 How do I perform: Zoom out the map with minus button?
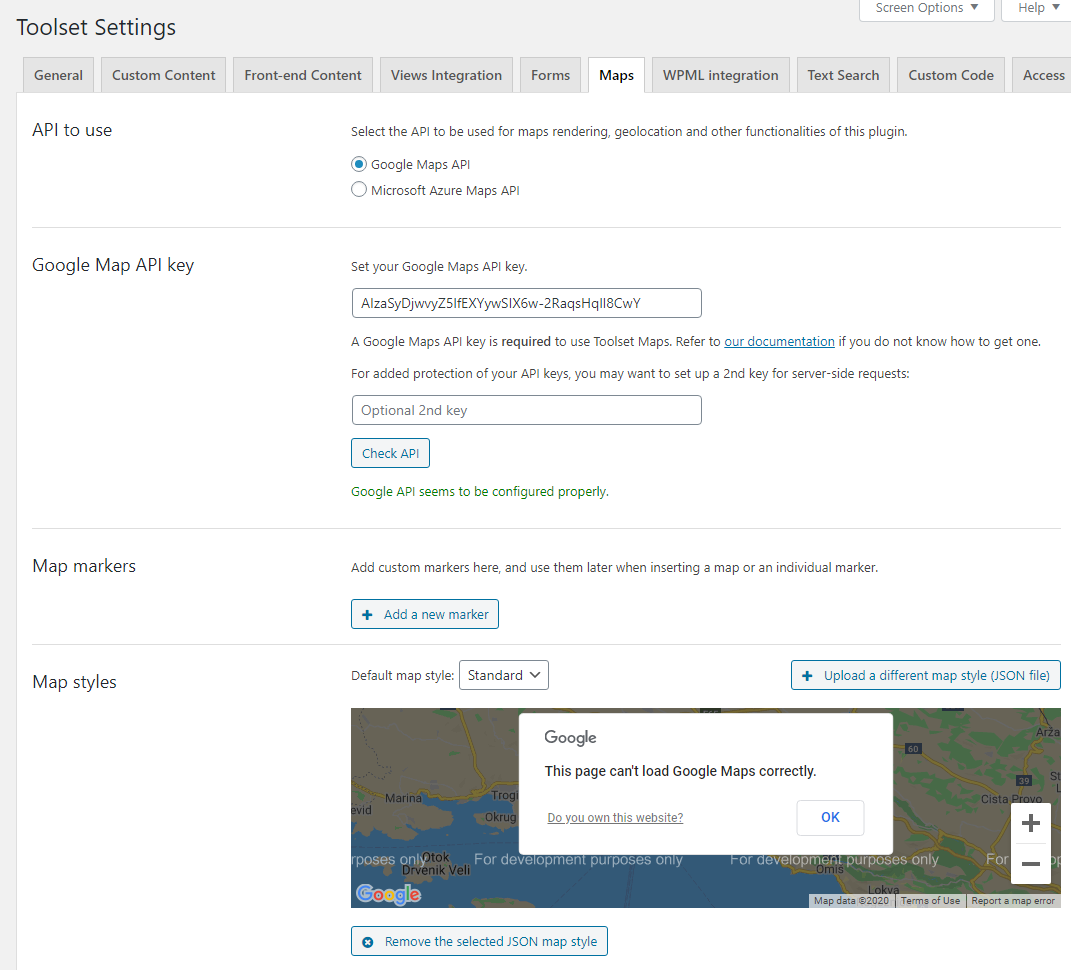coord(1031,864)
